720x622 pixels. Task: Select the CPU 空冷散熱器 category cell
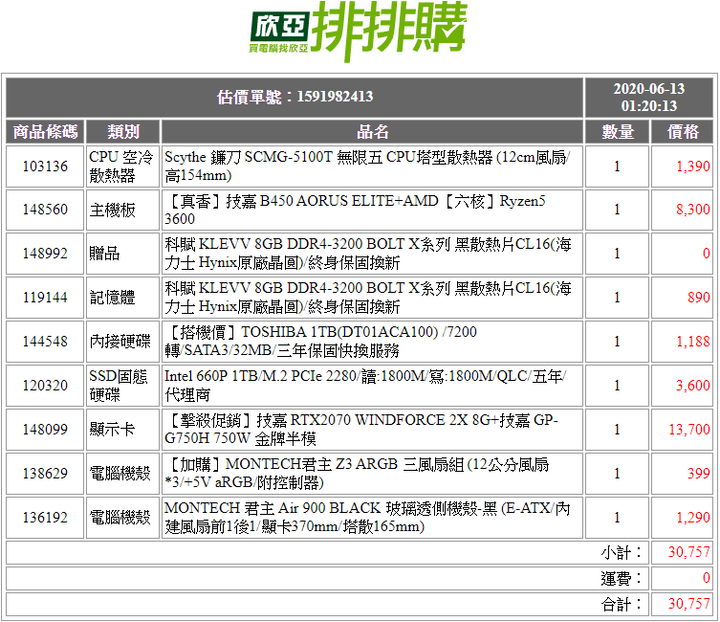coord(123,166)
